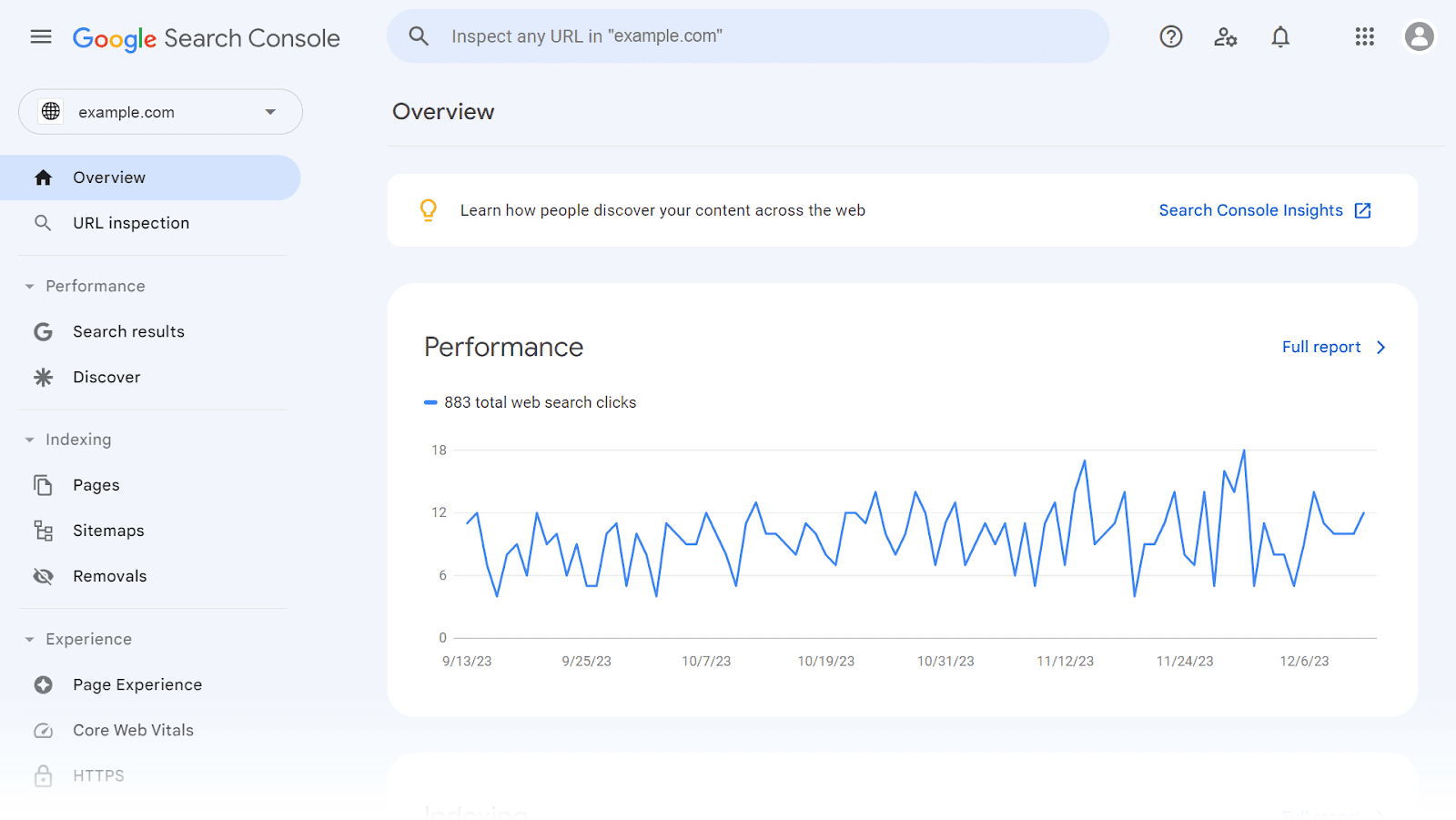Toggle the web search clicks legend
The height and width of the screenshot is (820, 1456).
[531, 401]
